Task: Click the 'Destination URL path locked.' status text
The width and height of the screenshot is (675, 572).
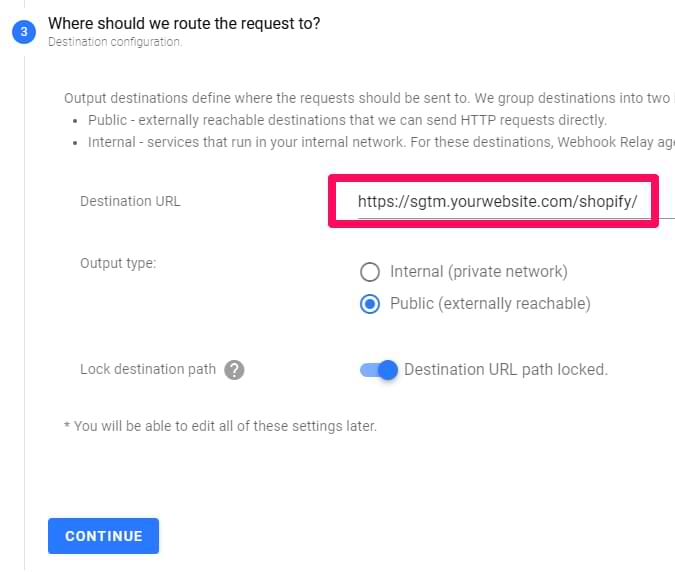Action: point(506,370)
